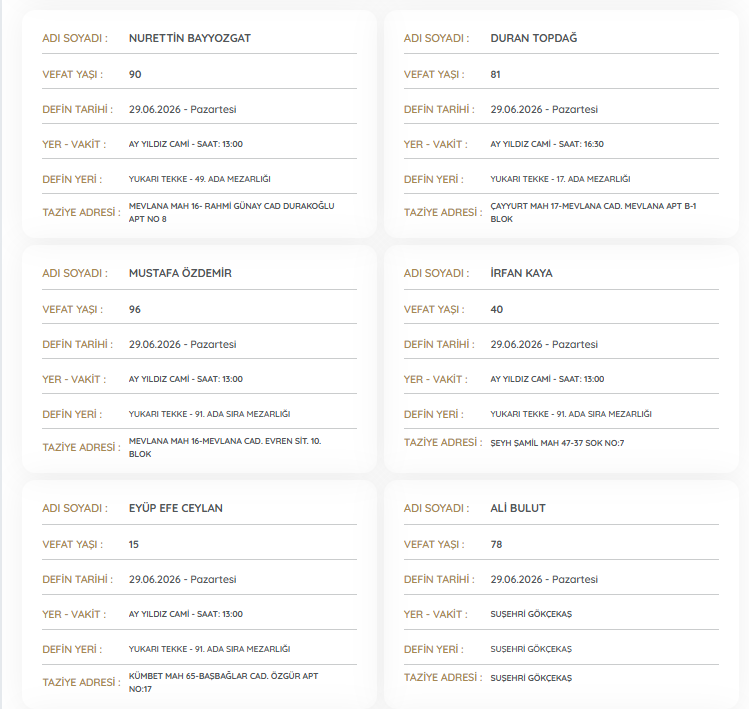Click the death age value 15
This screenshot has height=709, width=749.
click(x=134, y=545)
